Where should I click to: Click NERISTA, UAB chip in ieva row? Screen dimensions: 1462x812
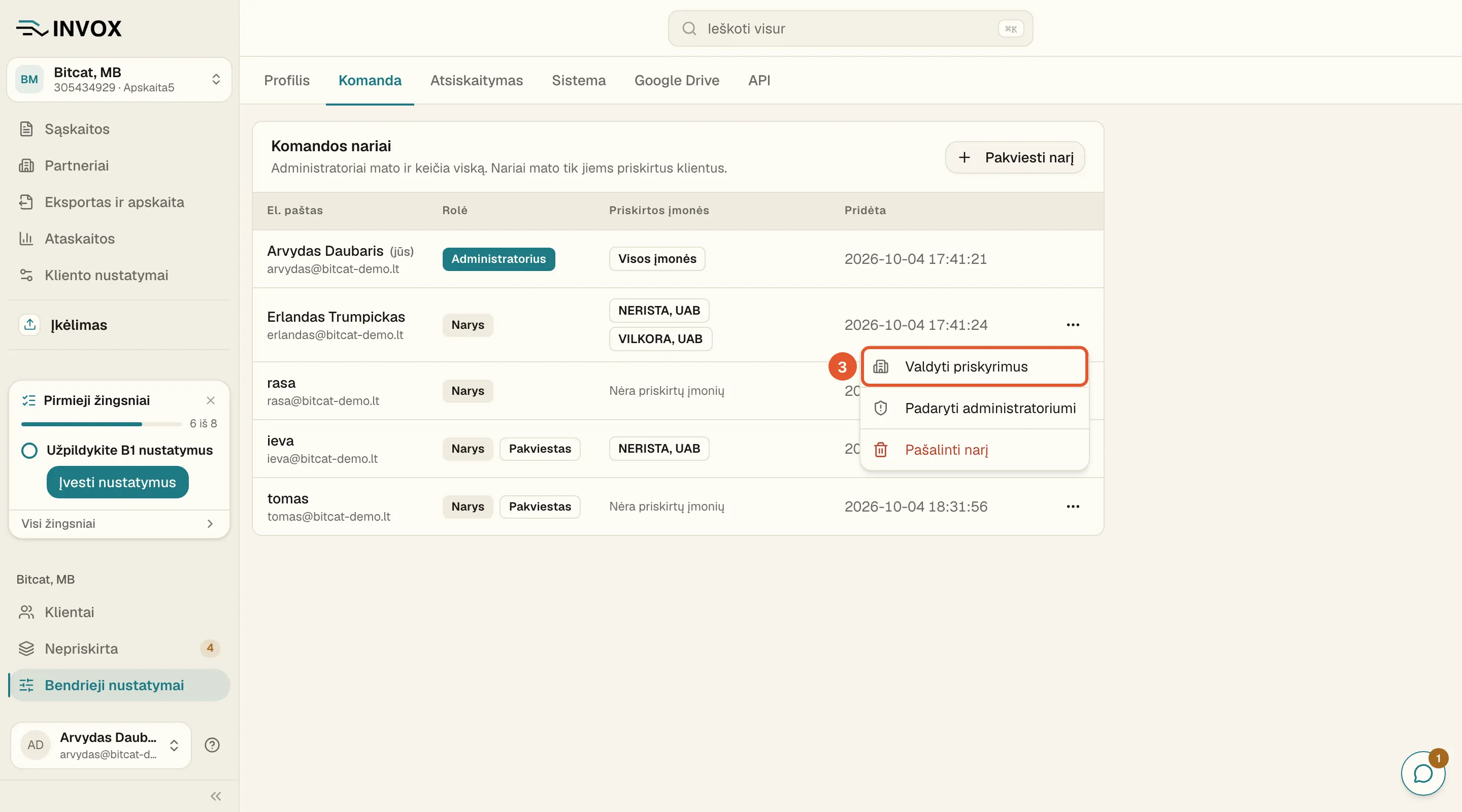(x=659, y=448)
